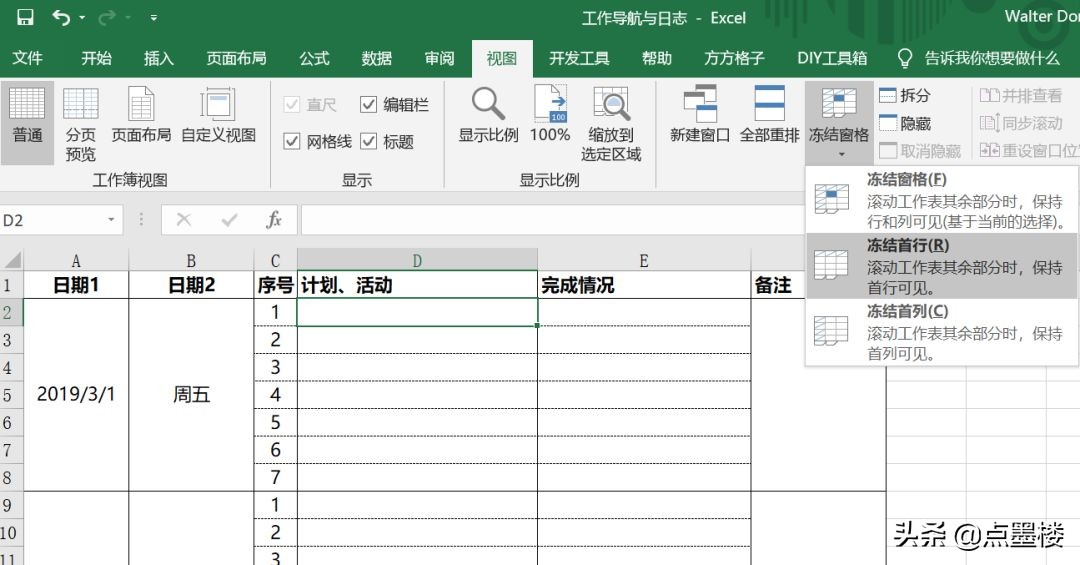Screen dimensions: 1080x565
Task: Click Arrange All (全部重排) icon
Action: 769,116
